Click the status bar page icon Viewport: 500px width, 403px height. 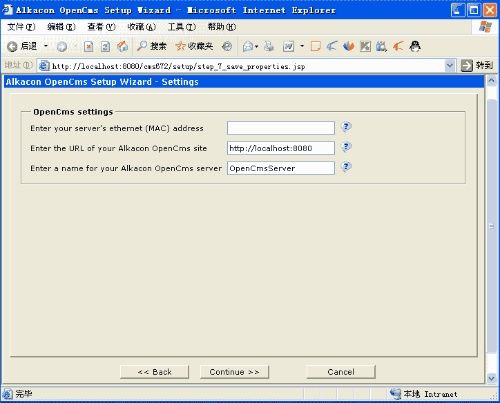click(x=7, y=394)
